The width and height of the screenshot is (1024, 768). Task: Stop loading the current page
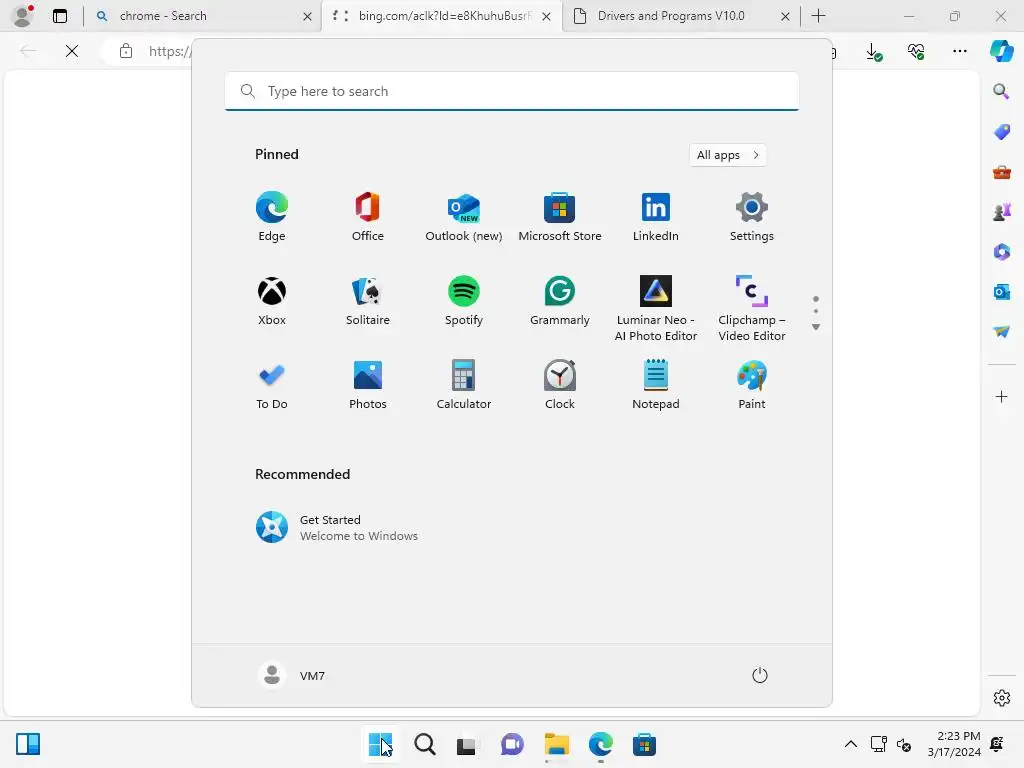point(72,51)
